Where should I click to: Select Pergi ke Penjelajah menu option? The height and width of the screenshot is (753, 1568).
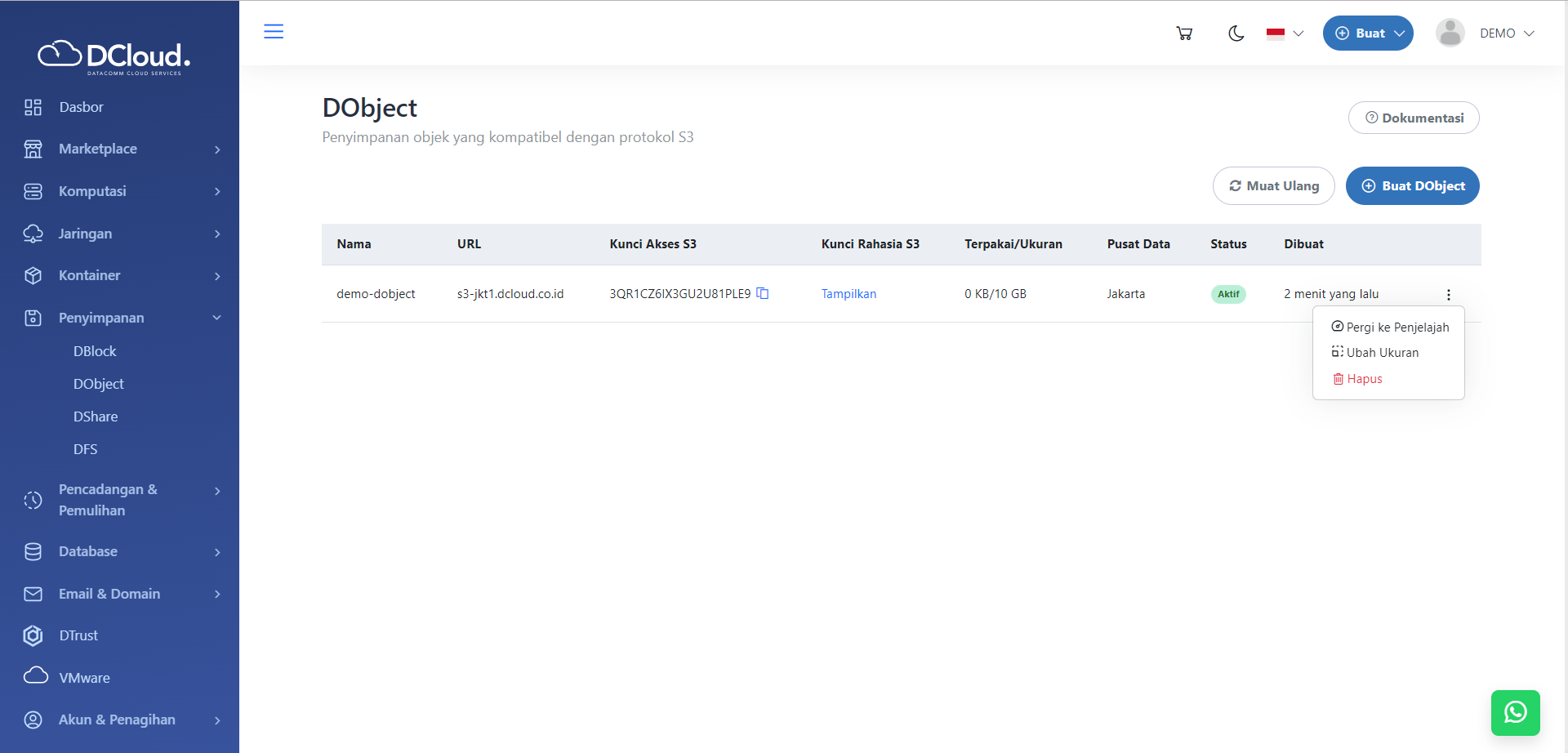tap(1390, 327)
